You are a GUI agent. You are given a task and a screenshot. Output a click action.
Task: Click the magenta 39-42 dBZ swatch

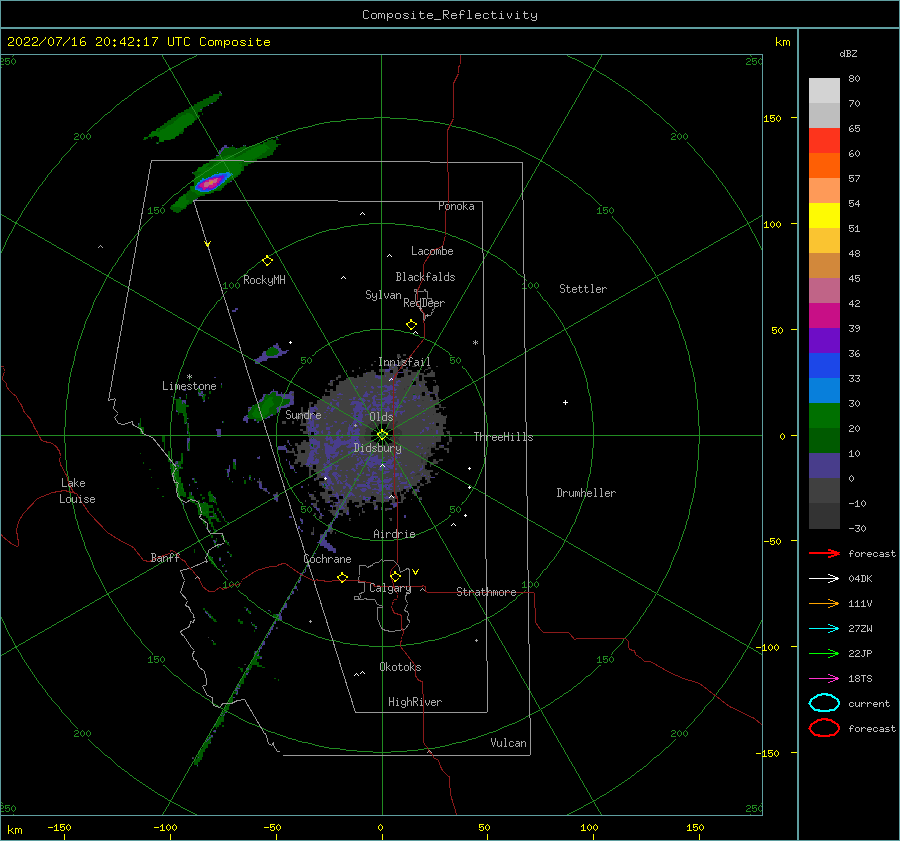824,316
